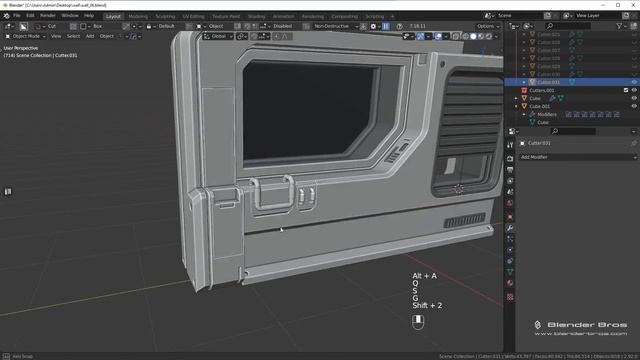
Task: Switch to the Rendering workspace tab
Action: (313, 16)
